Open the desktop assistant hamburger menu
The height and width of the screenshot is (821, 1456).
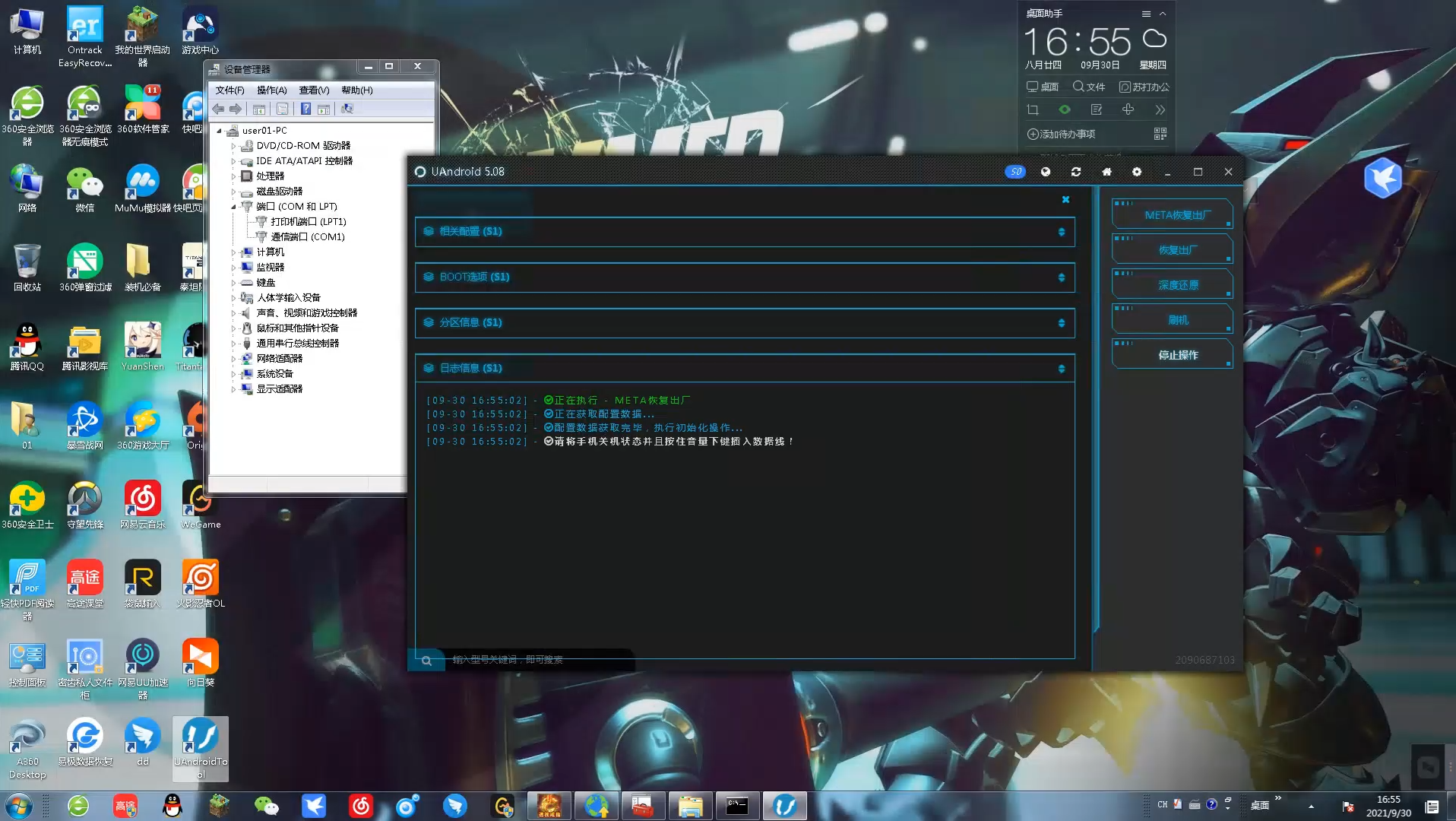click(x=1146, y=14)
